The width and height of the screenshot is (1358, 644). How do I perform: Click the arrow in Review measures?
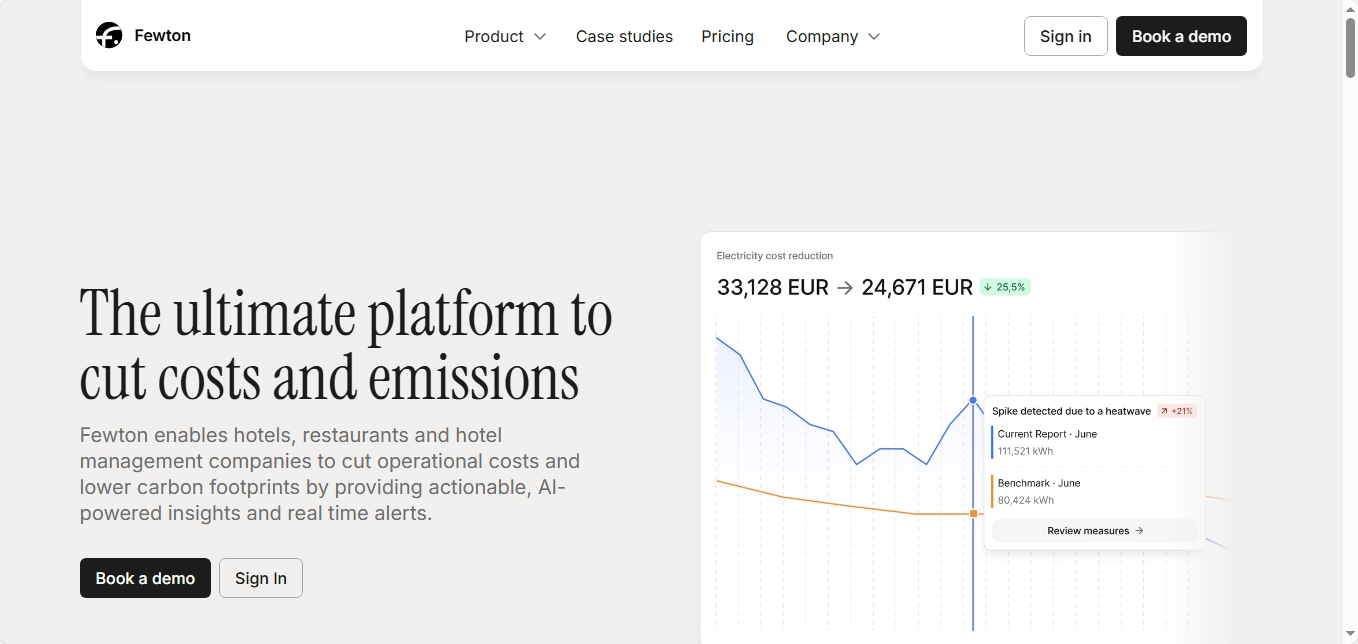pos(1139,531)
